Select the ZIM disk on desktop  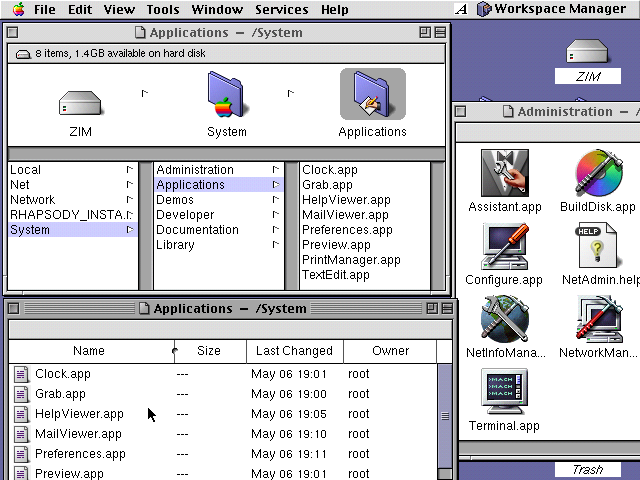[x=587, y=51]
